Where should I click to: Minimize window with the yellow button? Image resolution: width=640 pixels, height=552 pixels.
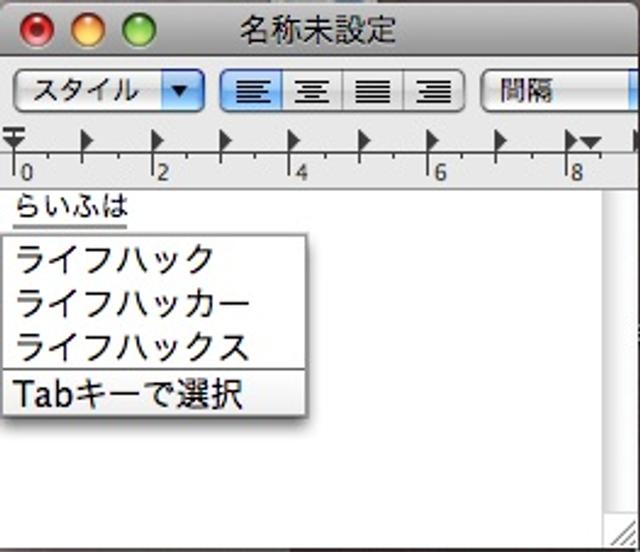pos(88,30)
